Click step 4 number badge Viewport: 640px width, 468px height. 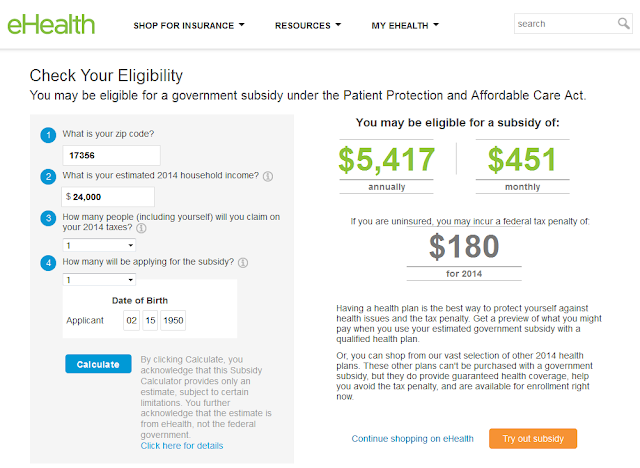[48, 263]
